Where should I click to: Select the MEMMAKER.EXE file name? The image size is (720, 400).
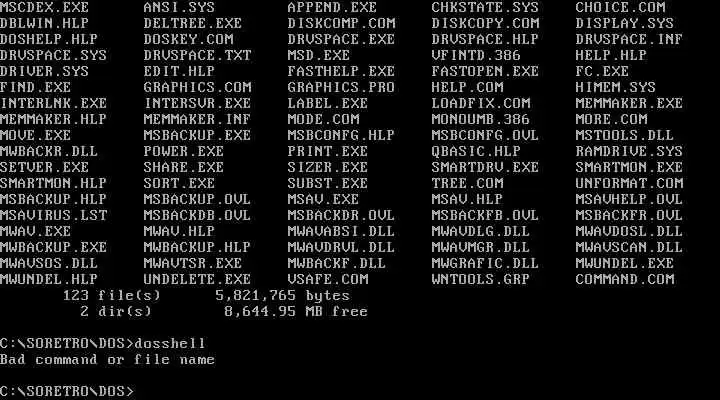[629, 103]
